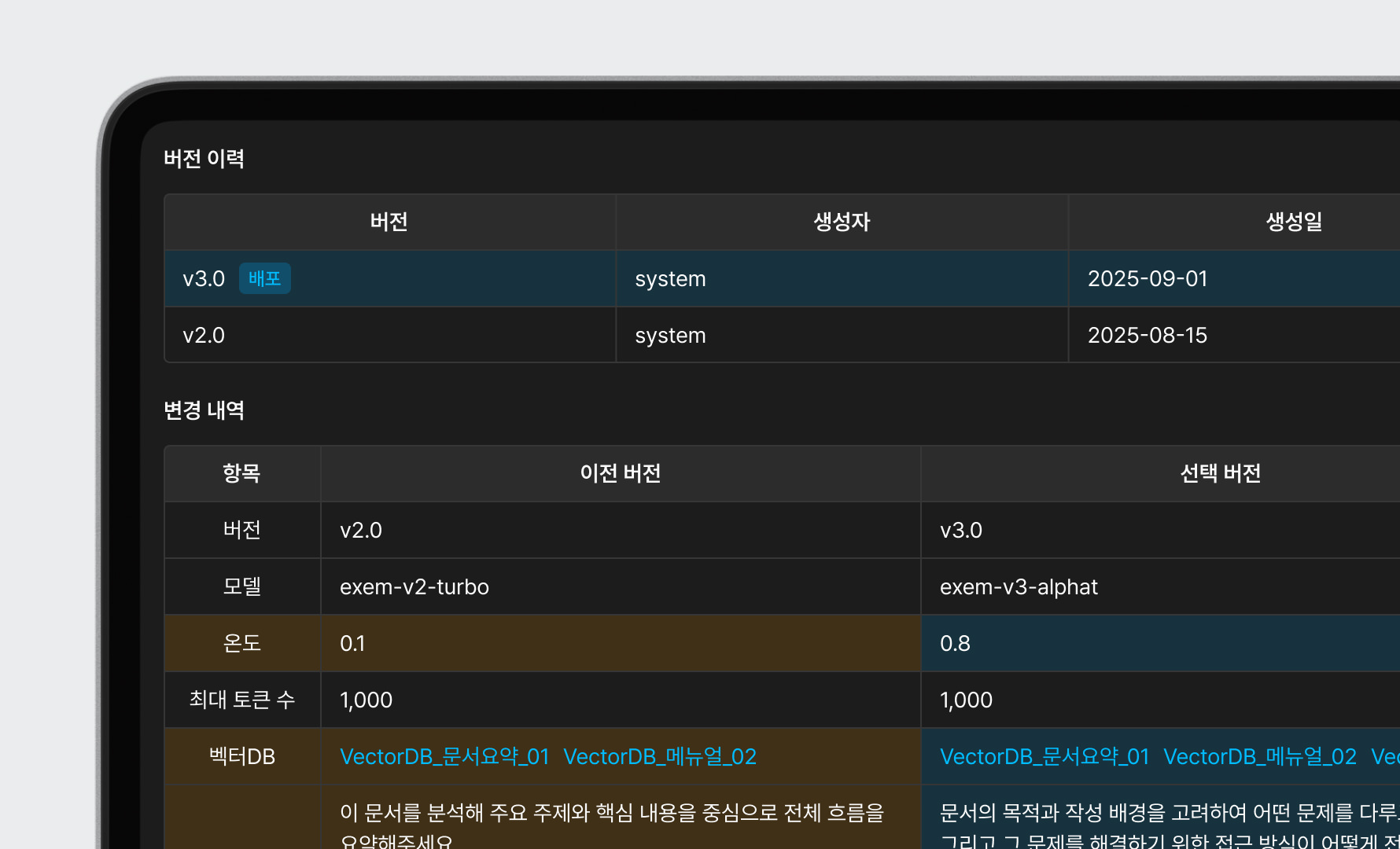Click the 배포 badge on v3.0
The height and width of the screenshot is (849, 1400).
click(264, 279)
